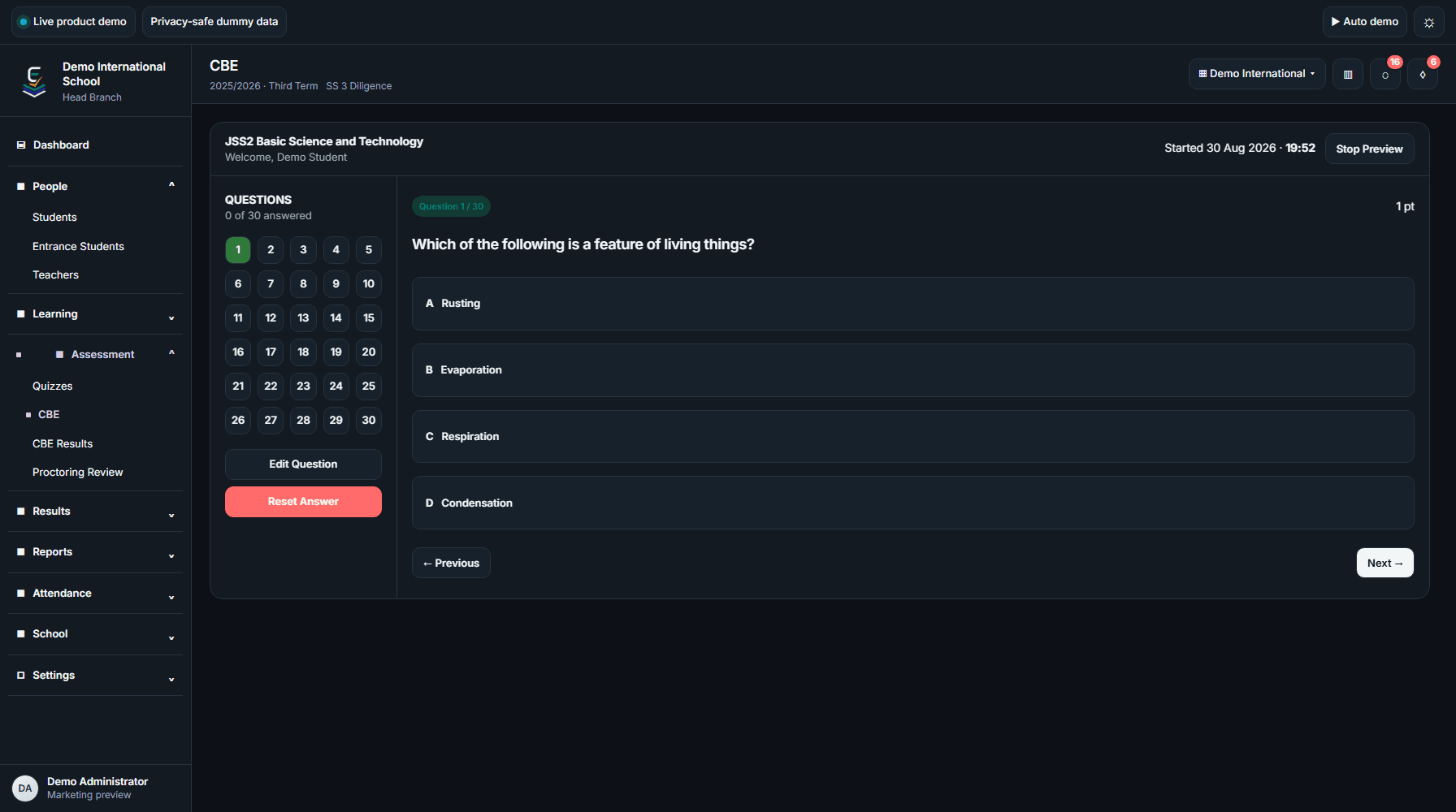
Task: Expand the Settings sidebar section
Action: tap(96, 676)
